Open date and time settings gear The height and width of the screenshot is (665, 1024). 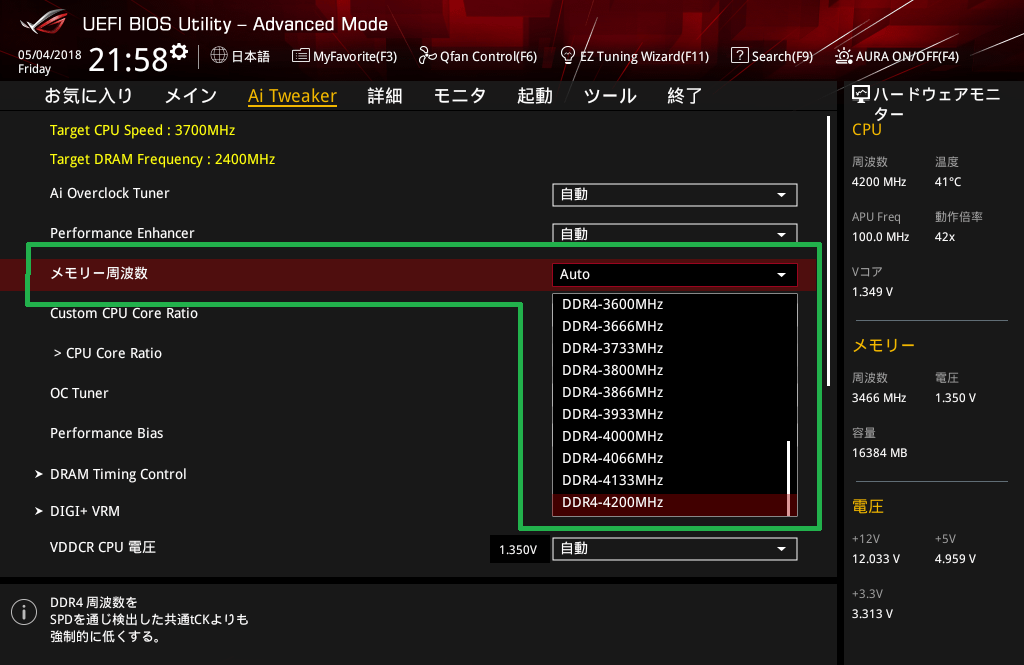pos(179,51)
